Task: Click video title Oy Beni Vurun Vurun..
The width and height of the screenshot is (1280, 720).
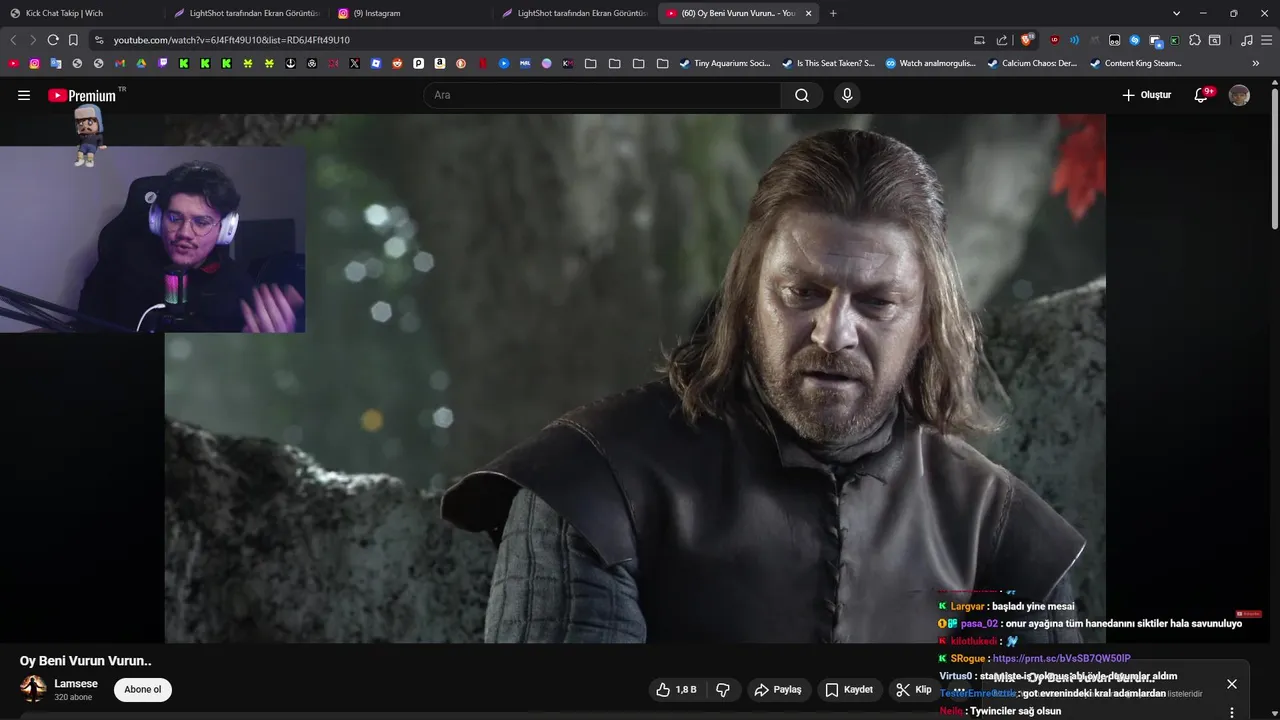Action: point(86,661)
